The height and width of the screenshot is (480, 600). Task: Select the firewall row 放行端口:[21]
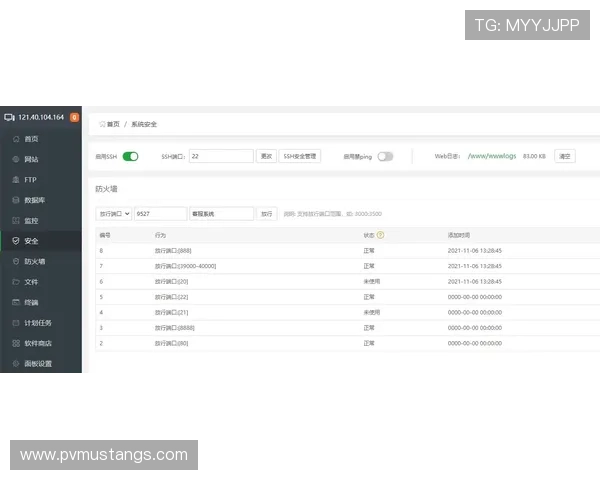tap(347, 312)
